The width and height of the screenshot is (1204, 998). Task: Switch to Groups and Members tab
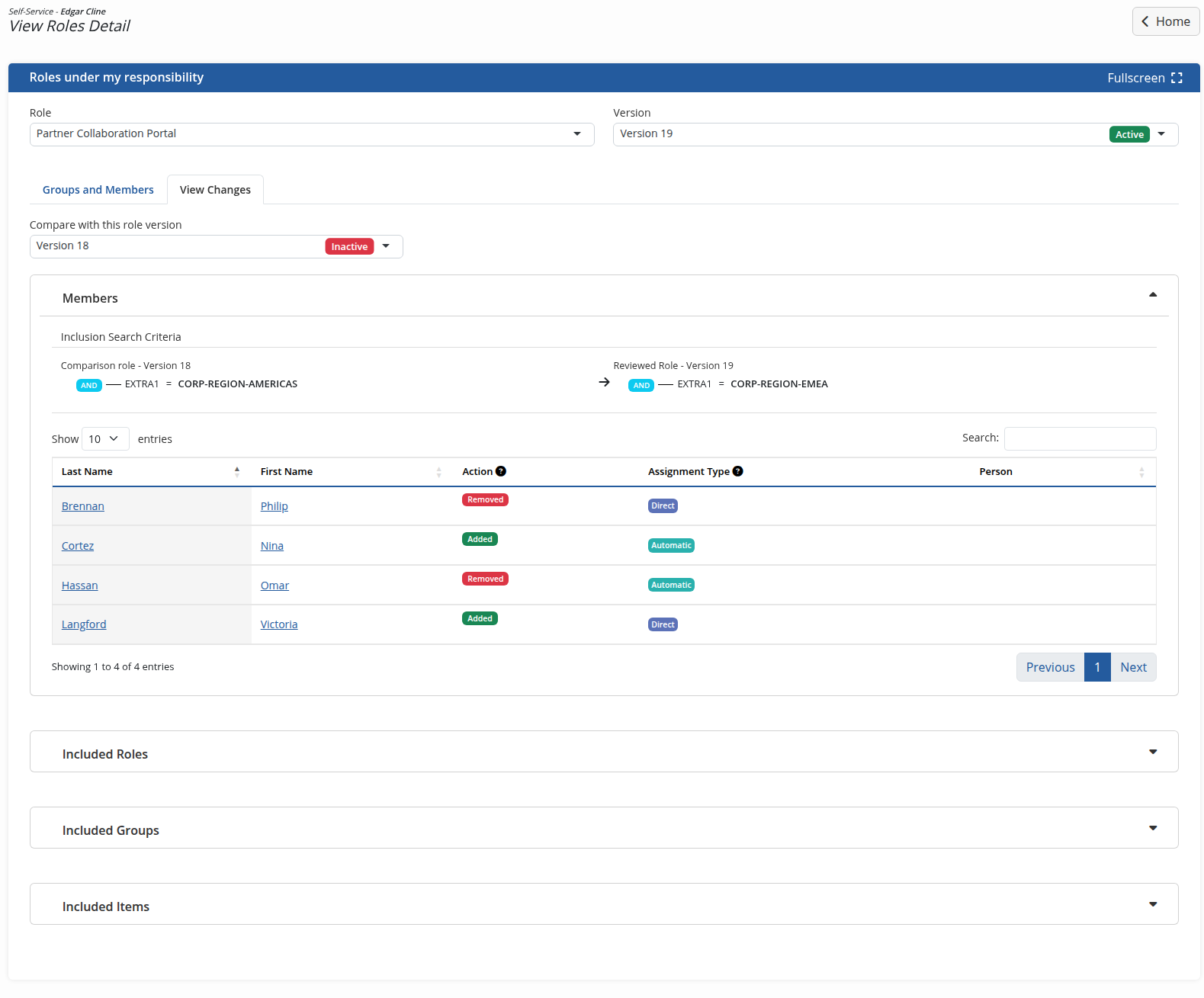(x=98, y=190)
